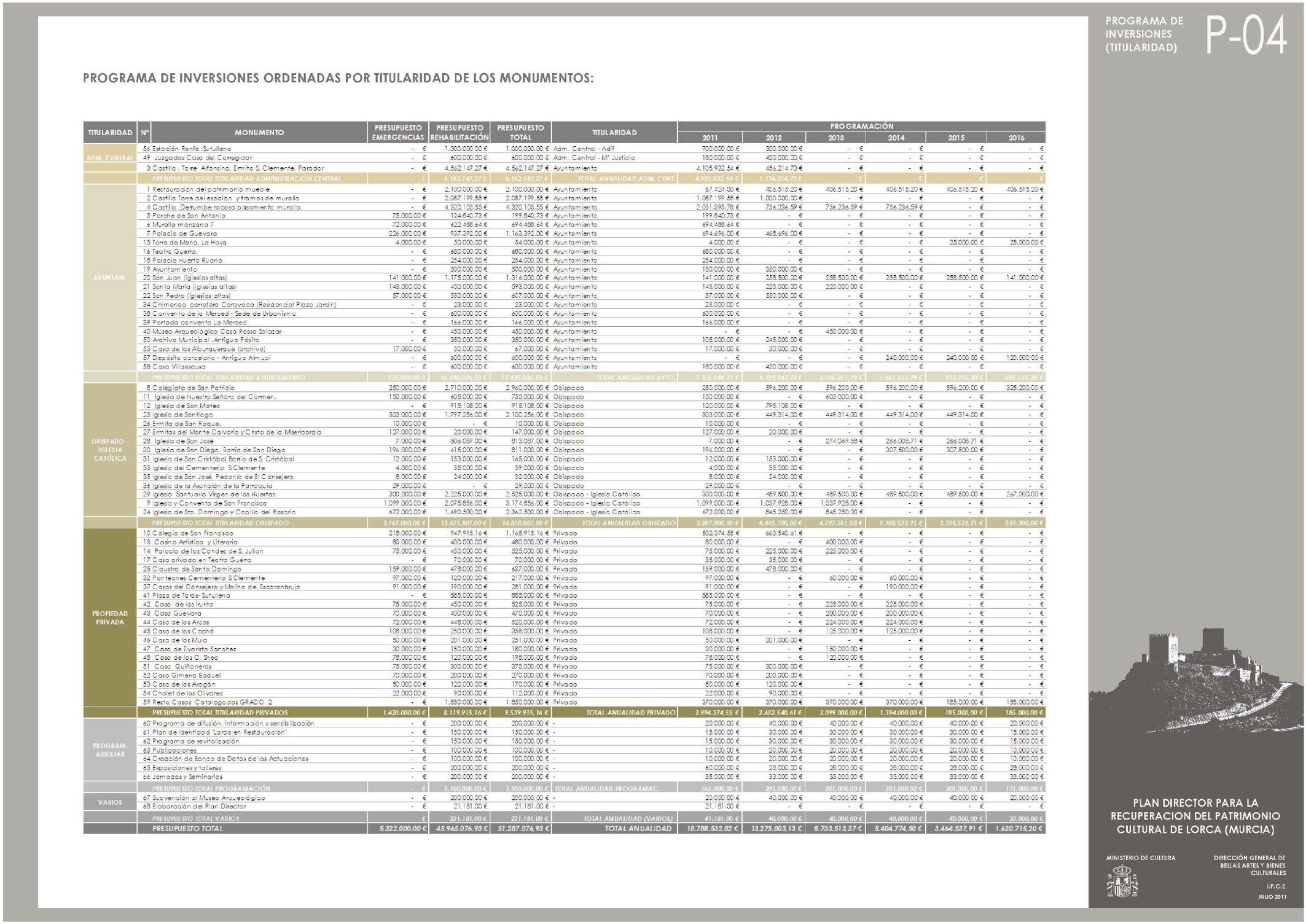Select 'PRESUPUESTO TOTAL TITULARIDAD ADMINISTRACIÓN CENTRAL' subtotal row
This screenshot has height=924, width=1306.
pos(564,179)
